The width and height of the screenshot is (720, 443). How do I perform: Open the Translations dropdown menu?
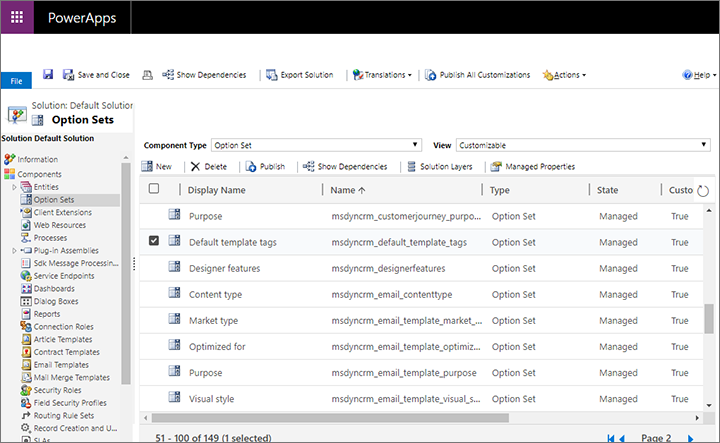382,75
